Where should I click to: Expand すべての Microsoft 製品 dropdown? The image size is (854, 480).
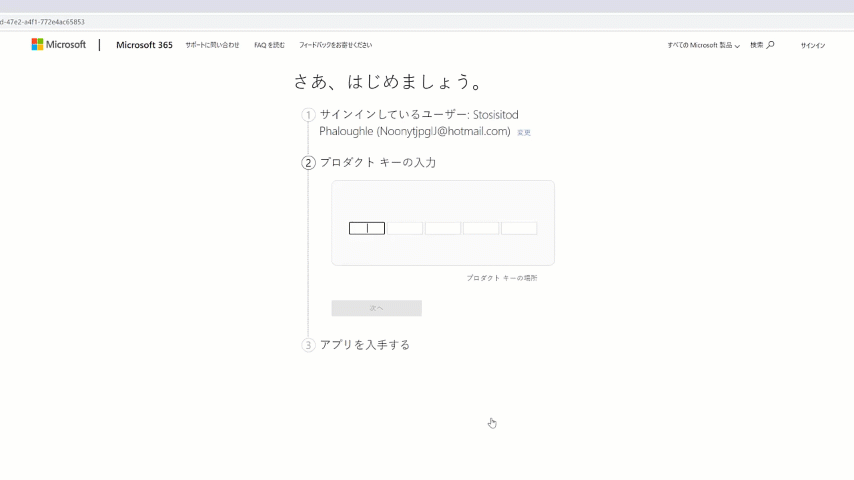pos(703,45)
